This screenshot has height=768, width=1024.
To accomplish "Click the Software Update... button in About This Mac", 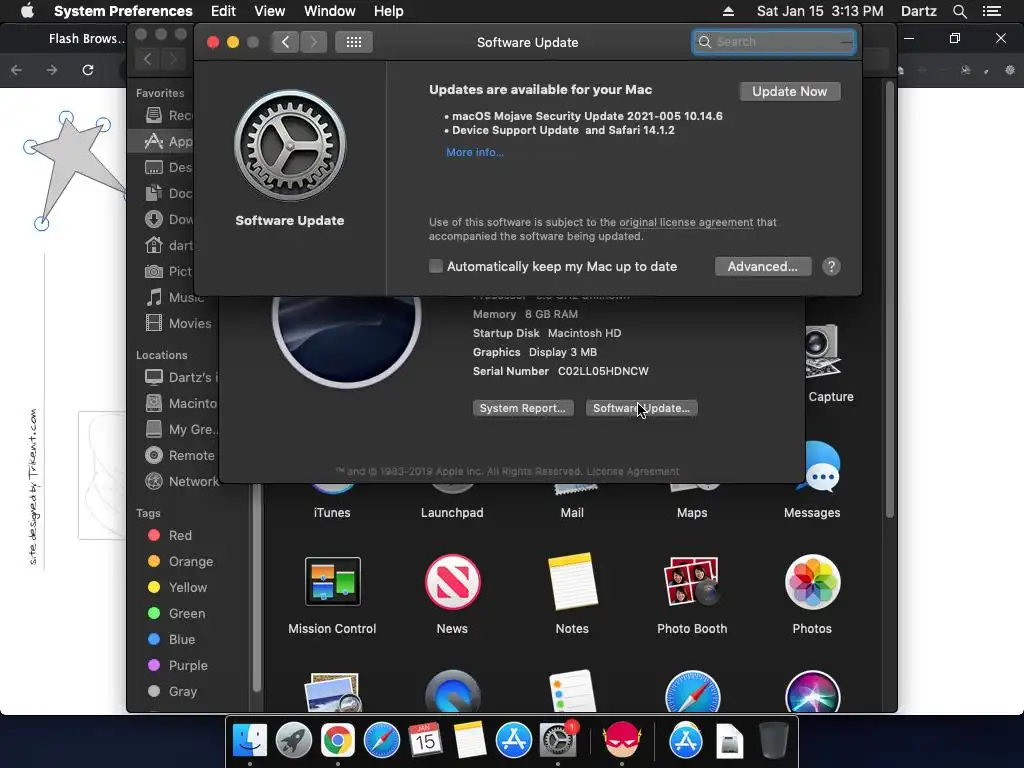I will (641, 408).
